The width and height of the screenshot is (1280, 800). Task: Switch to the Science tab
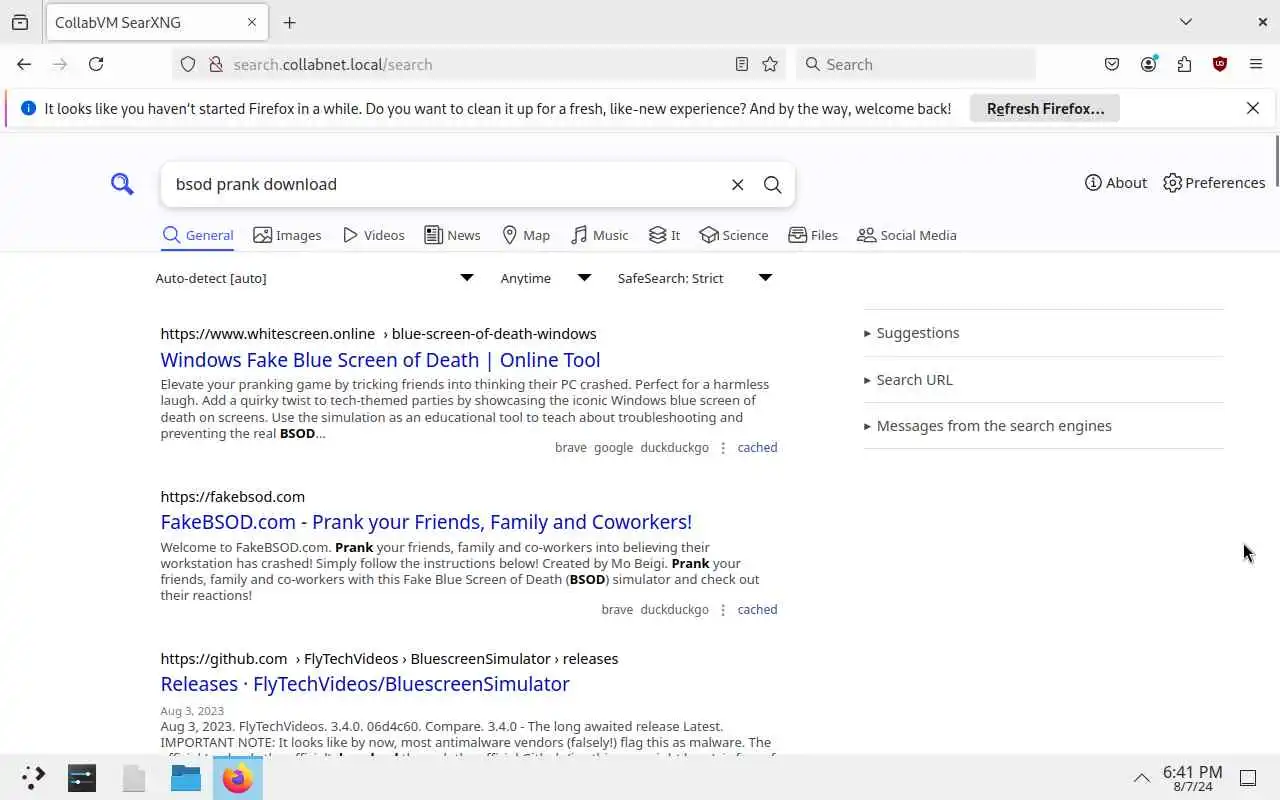(734, 235)
